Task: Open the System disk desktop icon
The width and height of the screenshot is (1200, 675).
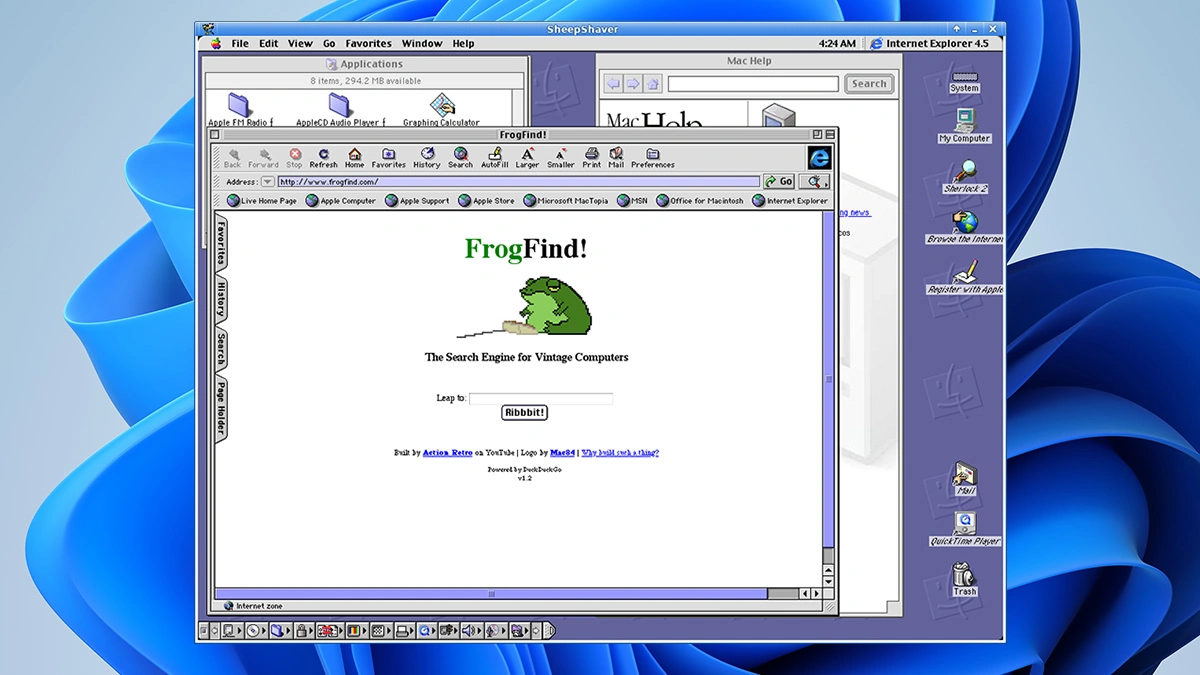Action: [964, 81]
